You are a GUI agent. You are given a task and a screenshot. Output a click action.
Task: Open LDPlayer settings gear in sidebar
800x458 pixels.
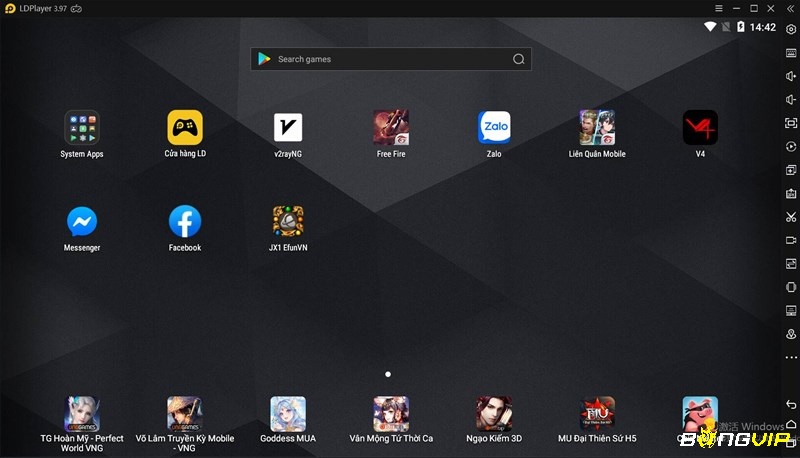pyautogui.click(x=791, y=30)
